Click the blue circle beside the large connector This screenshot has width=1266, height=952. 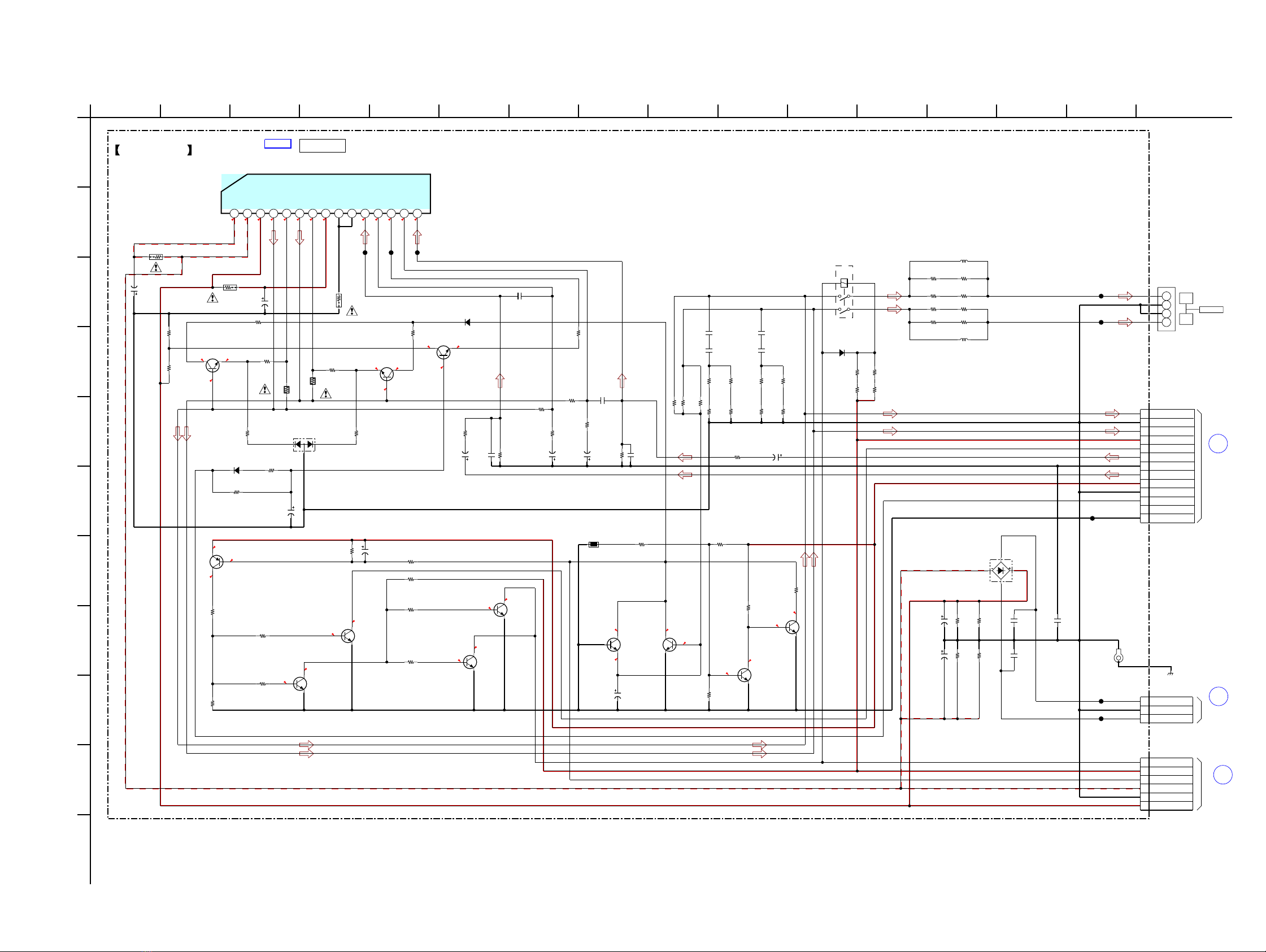click(x=1218, y=444)
